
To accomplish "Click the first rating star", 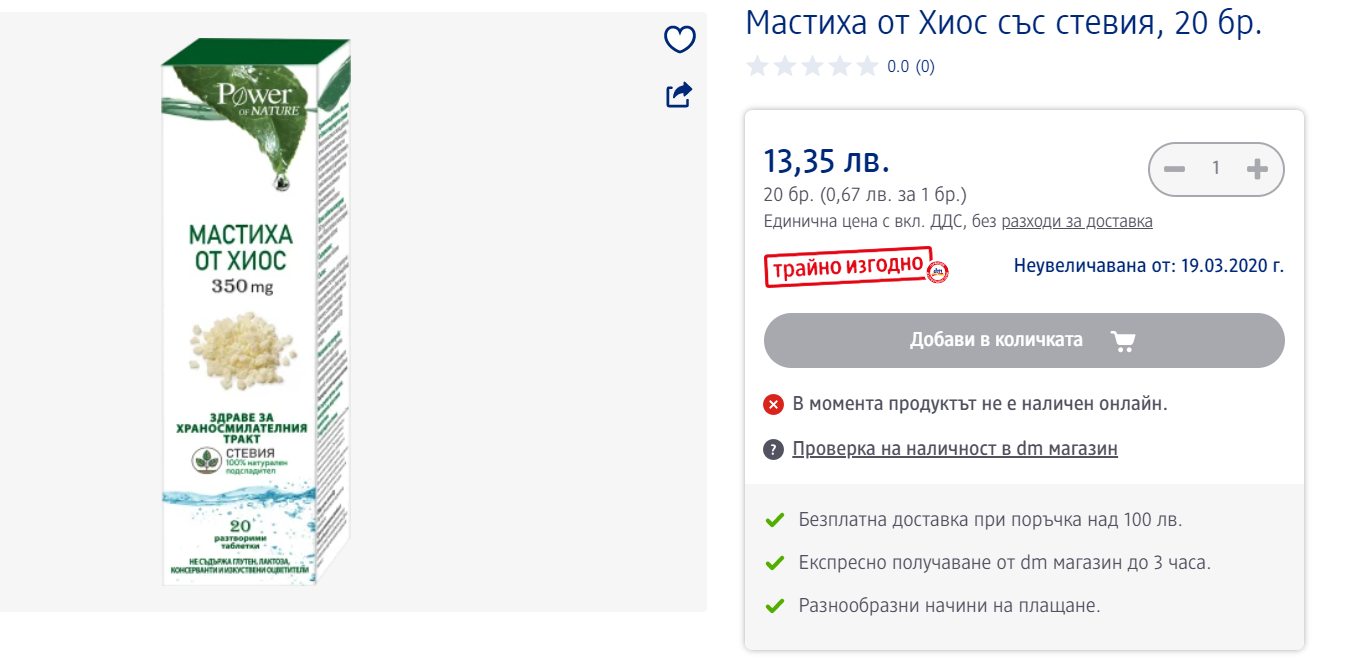I will (757, 67).
